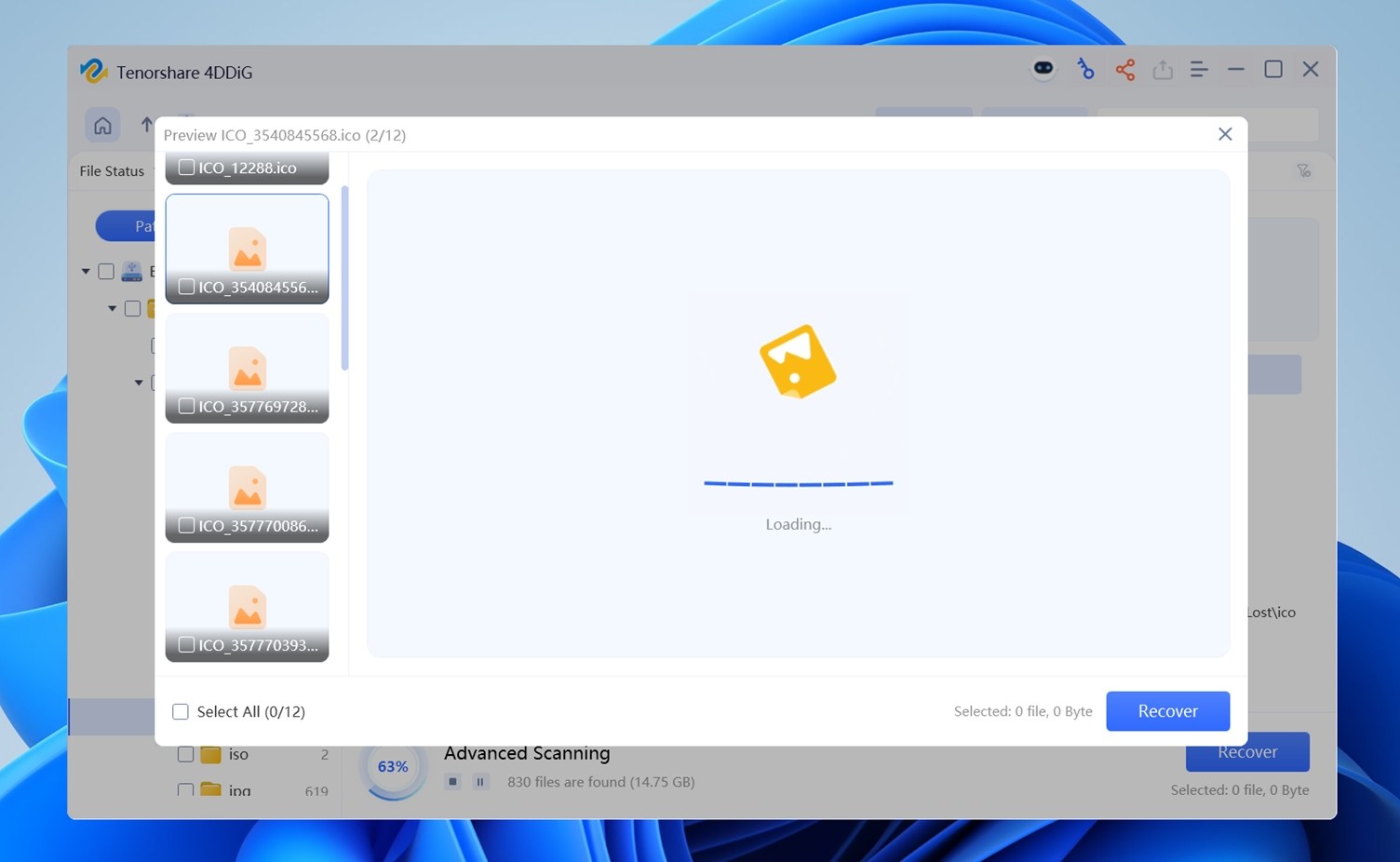This screenshot has width=1400, height=862.
Task: Pause the scanning process
Action: click(x=480, y=782)
